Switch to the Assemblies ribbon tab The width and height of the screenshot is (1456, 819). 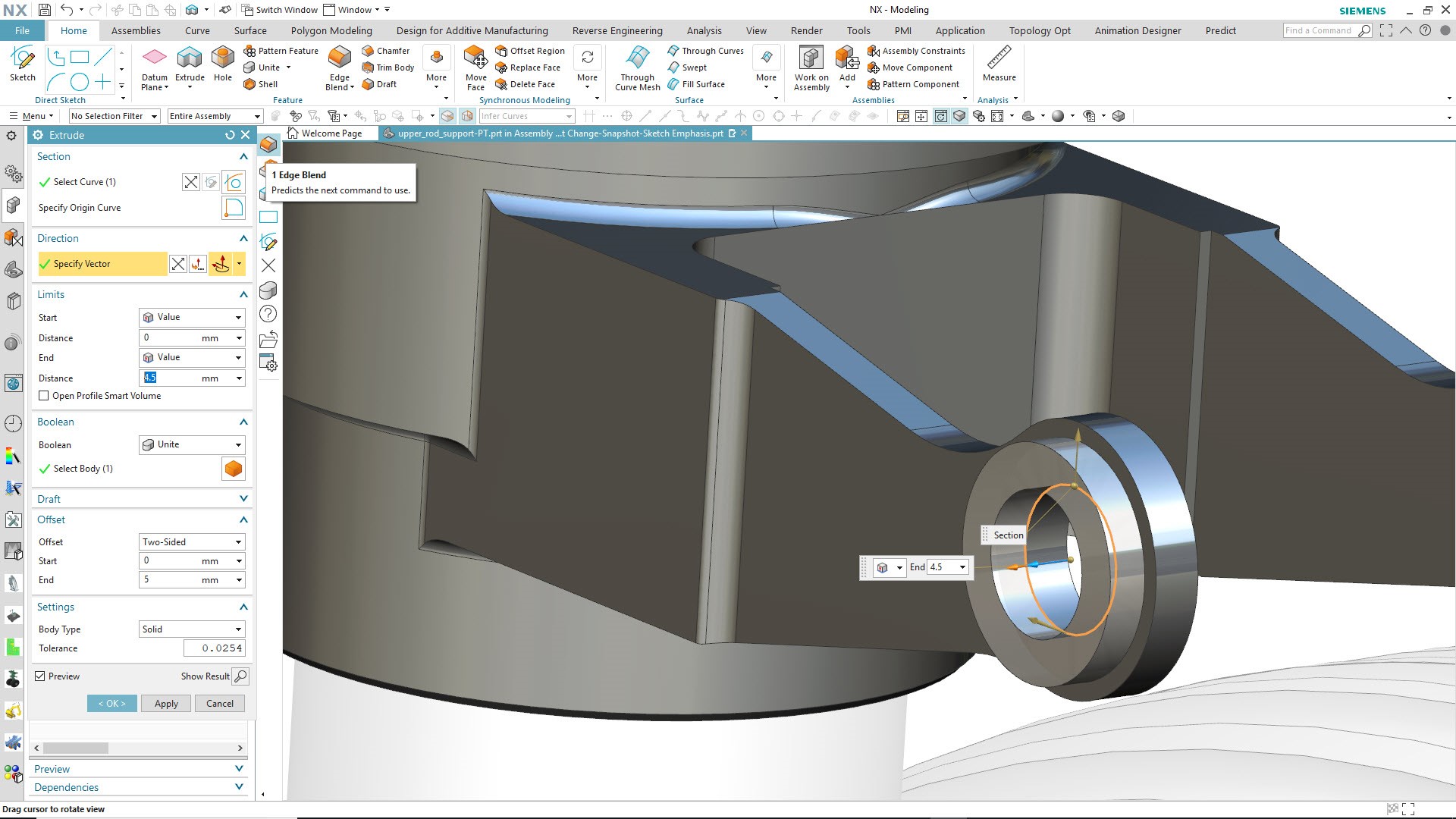point(136,30)
